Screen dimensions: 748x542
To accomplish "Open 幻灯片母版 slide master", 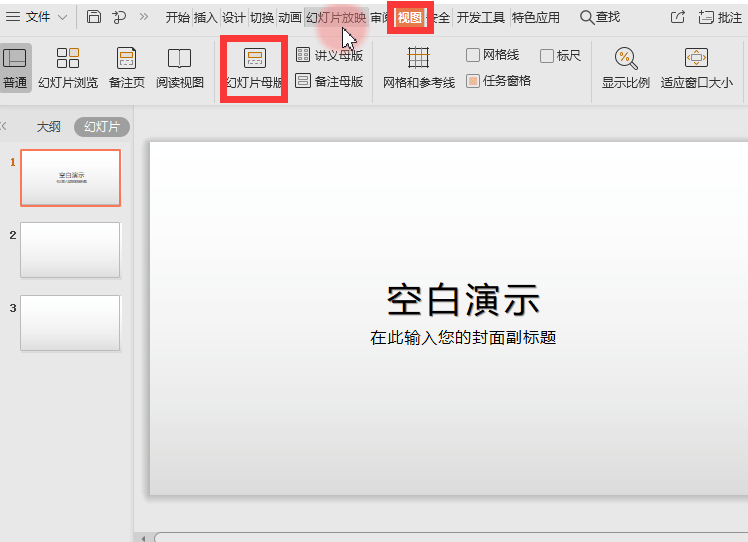I will (254, 68).
